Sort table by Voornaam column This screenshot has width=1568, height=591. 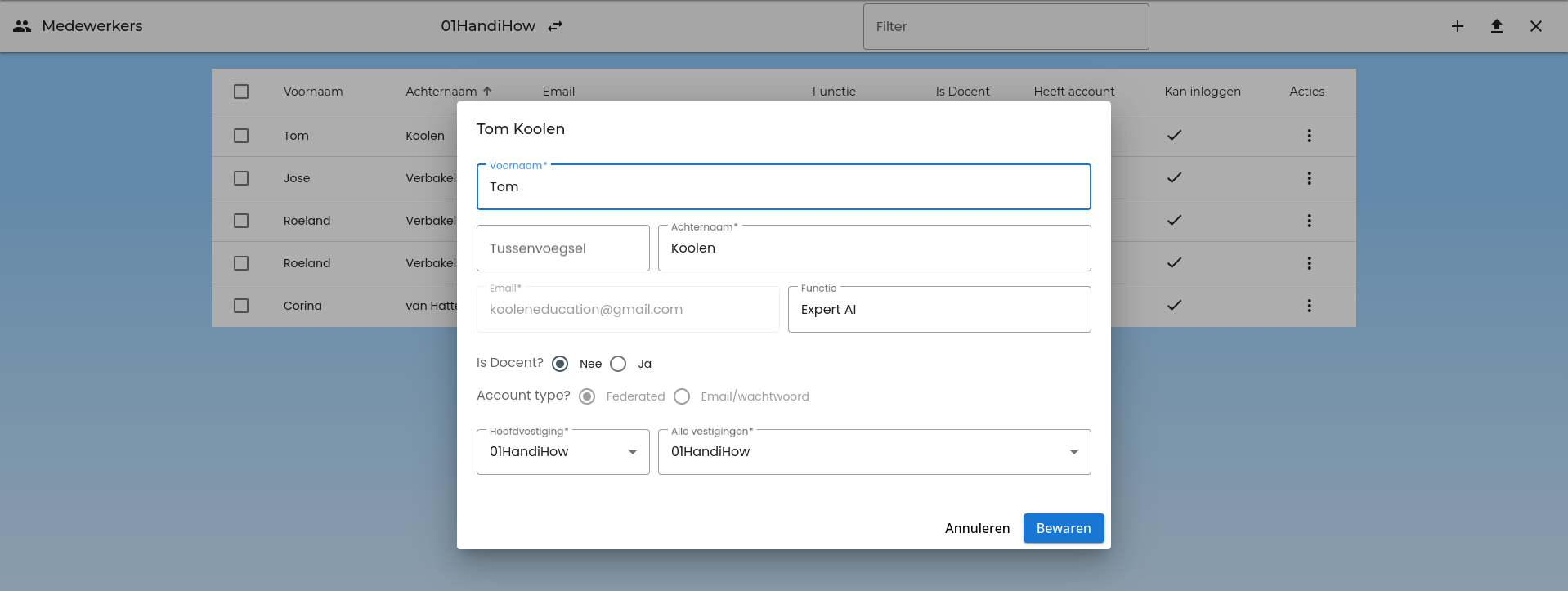[x=313, y=92]
